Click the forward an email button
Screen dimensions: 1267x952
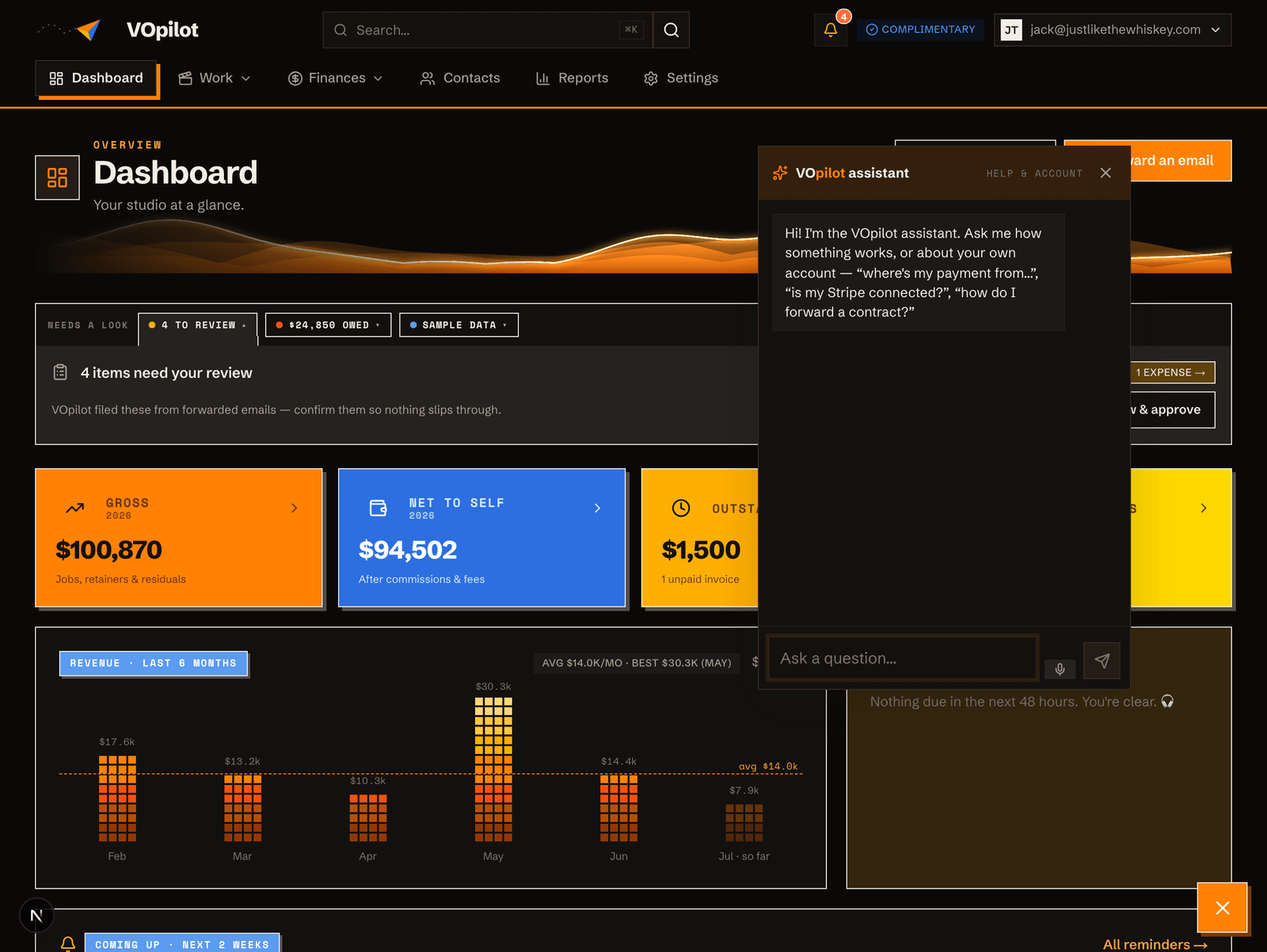(1181, 161)
